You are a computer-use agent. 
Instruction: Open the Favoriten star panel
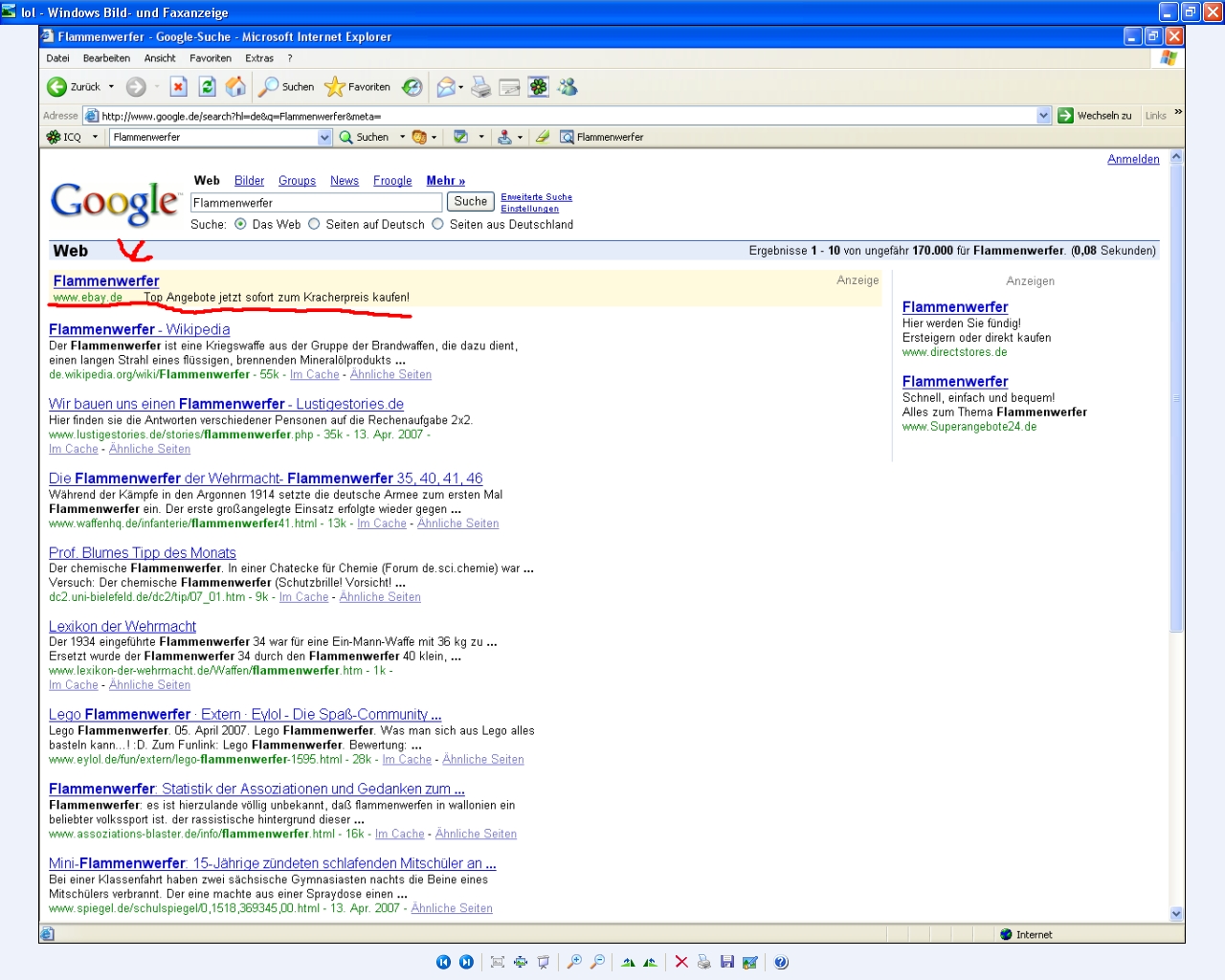point(358,87)
